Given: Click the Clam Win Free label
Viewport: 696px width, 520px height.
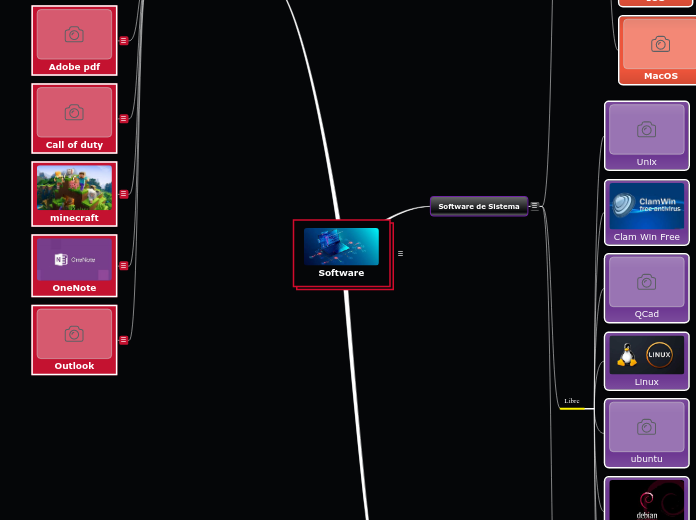Looking at the screenshot, I should (x=647, y=237).
